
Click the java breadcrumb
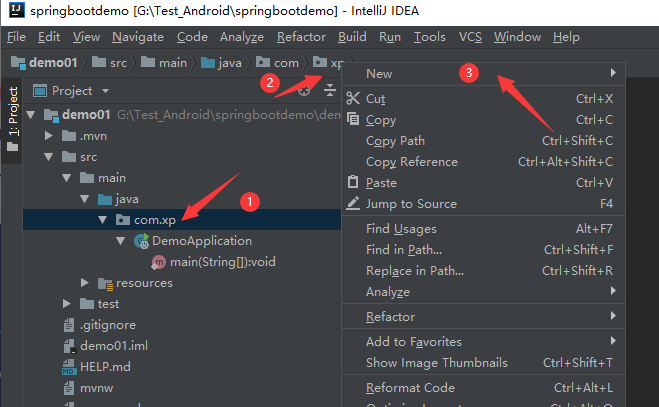coord(221,63)
